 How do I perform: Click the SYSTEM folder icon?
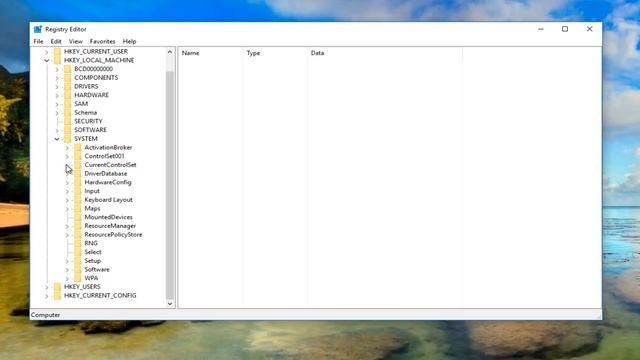67,139
